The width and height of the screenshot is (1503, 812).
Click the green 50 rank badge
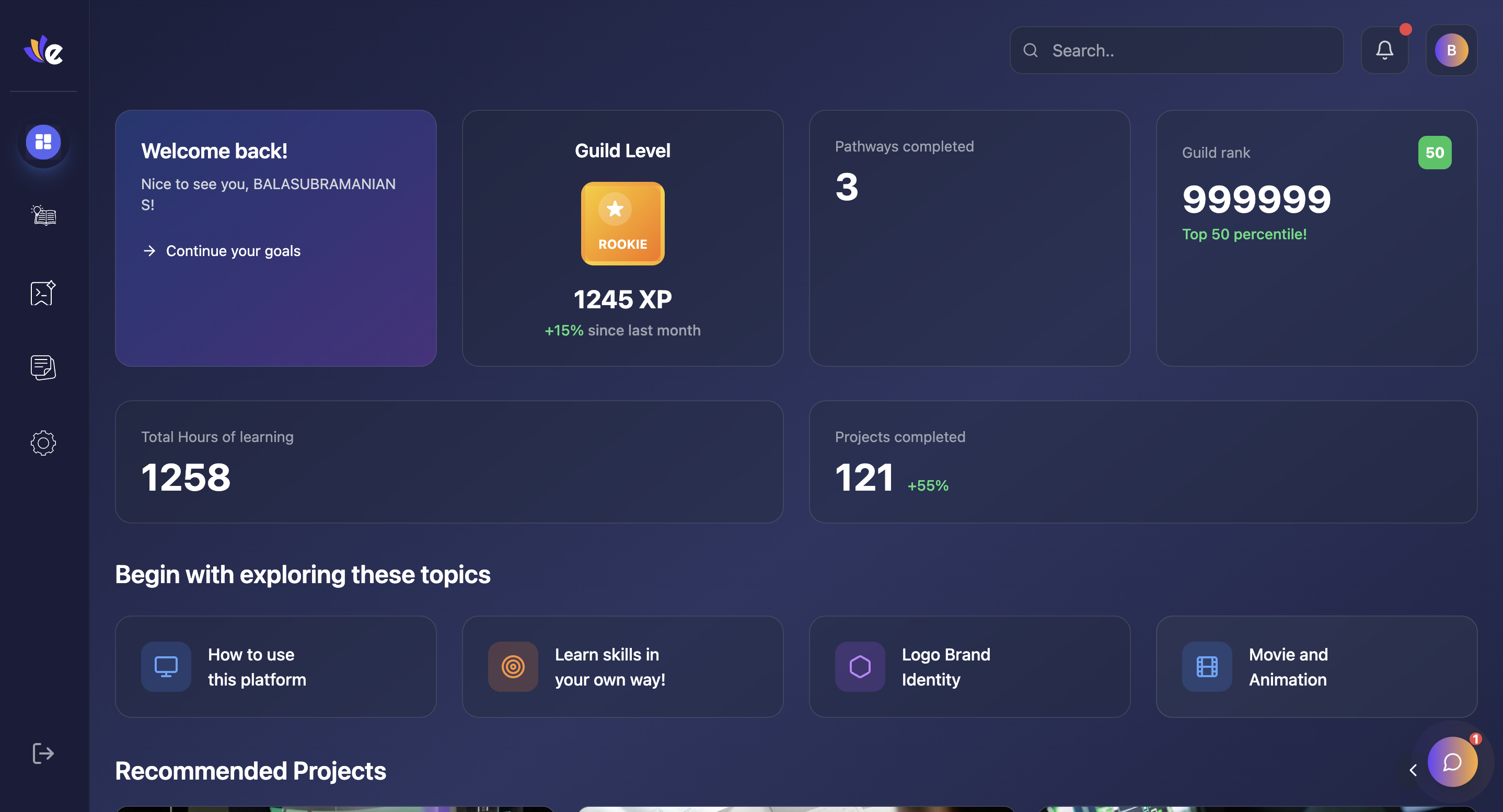tap(1434, 153)
